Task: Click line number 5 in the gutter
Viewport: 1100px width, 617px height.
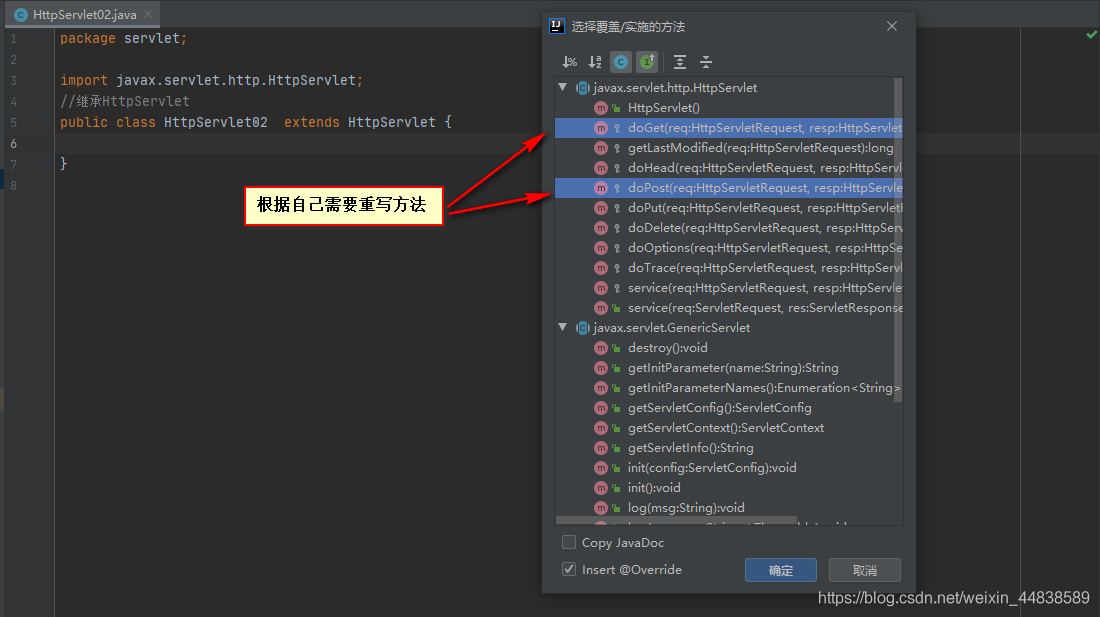Action: pyautogui.click(x=13, y=122)
